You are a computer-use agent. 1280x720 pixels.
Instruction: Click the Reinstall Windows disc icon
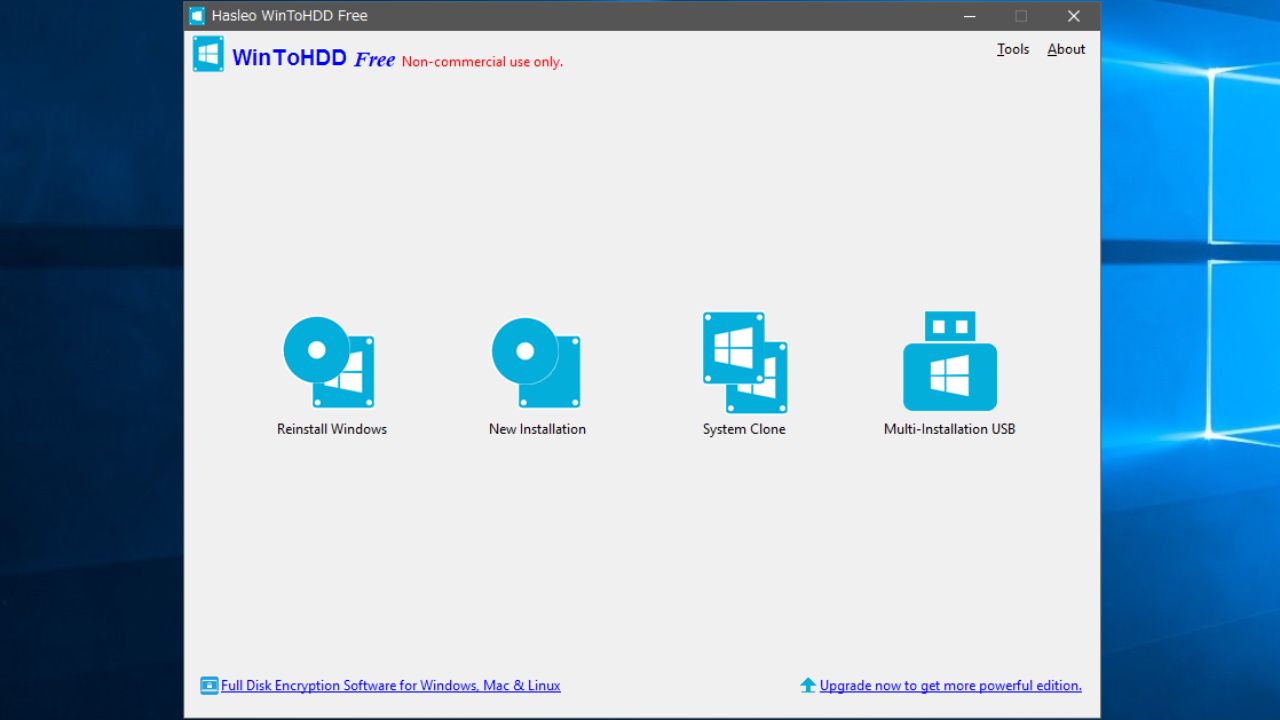[330, 362]
